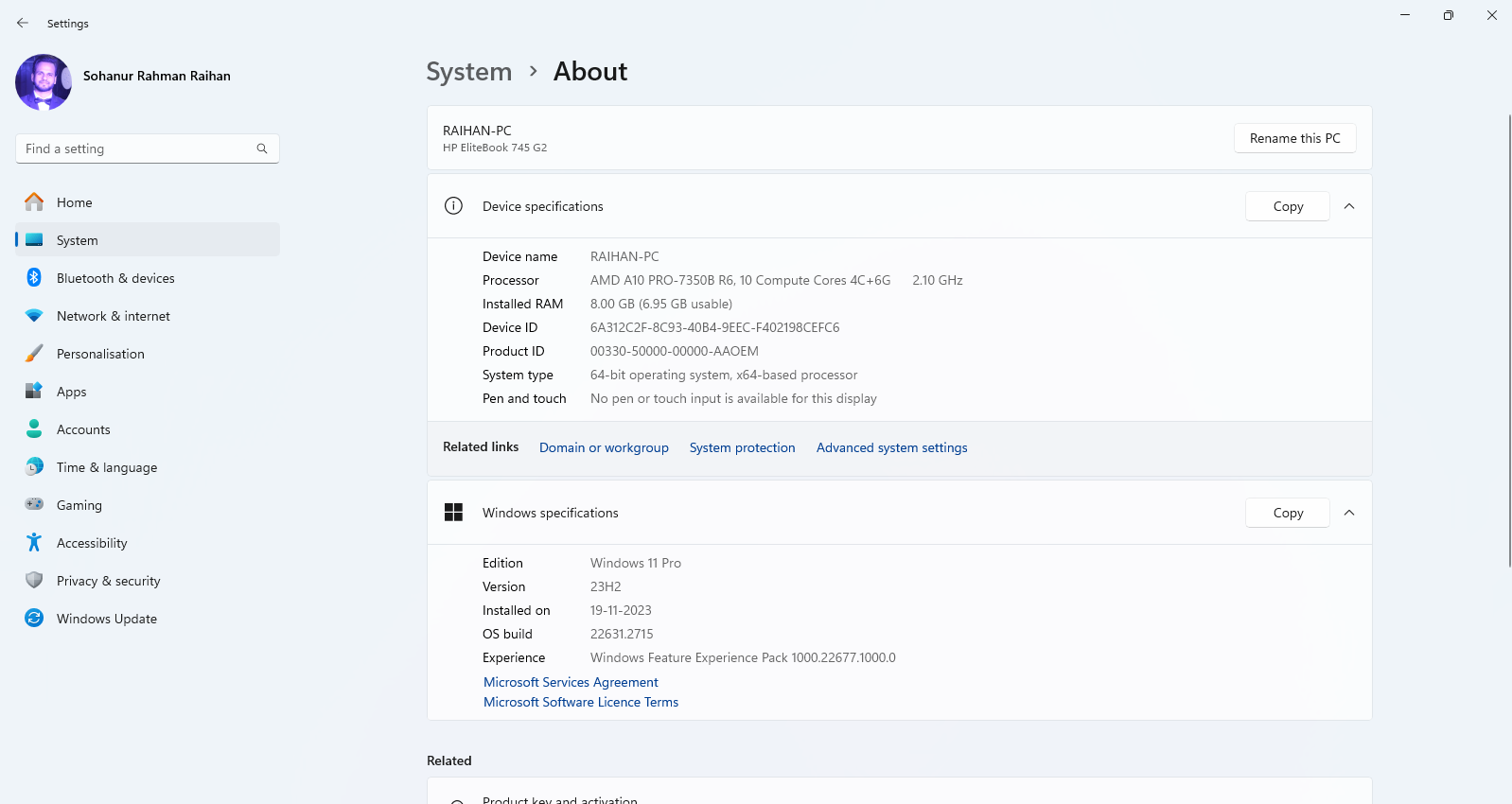Select Time & language in sidebar
This screenshot has width=1512, height=804.
pyautogui.click(x=107, y=467)
